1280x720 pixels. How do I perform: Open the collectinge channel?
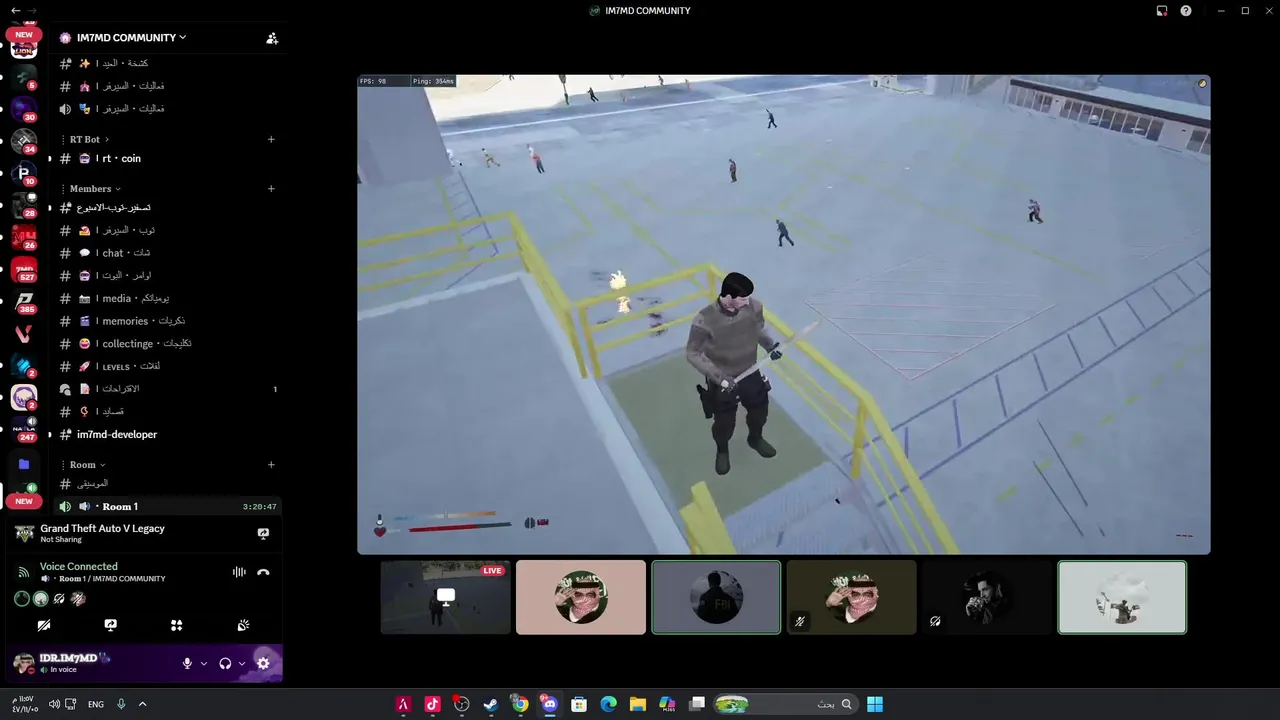click(166, 344)
